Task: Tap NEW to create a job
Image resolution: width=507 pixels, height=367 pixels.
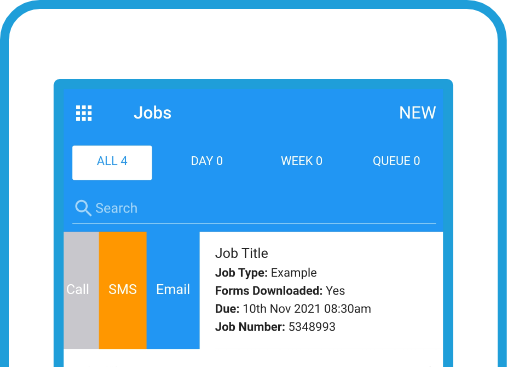Action: pyautogui.click(x=417, y=113)
